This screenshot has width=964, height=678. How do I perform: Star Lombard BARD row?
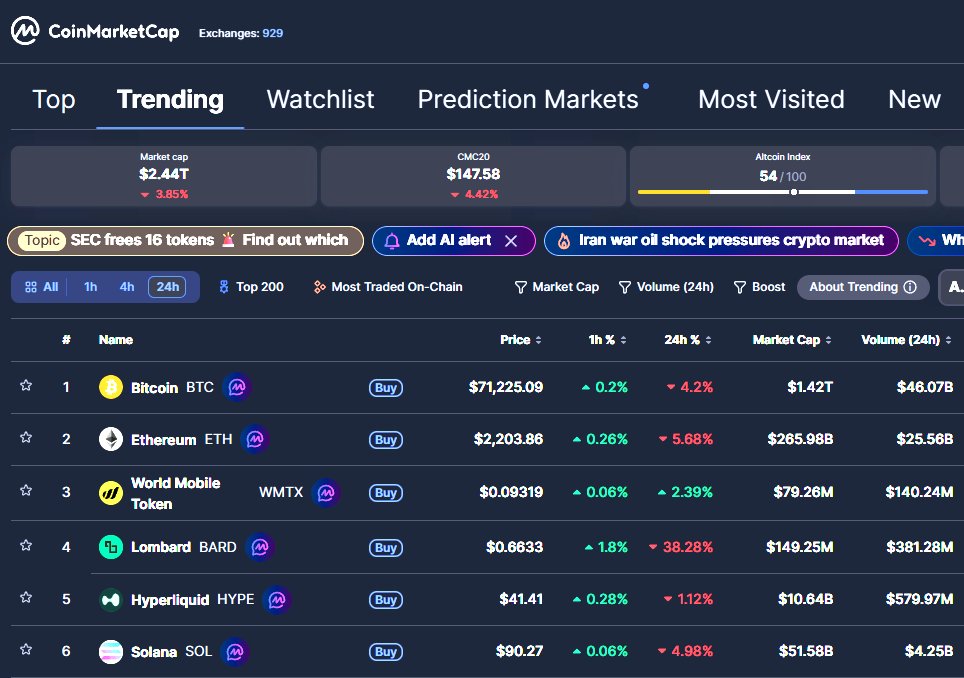point(26,545)
